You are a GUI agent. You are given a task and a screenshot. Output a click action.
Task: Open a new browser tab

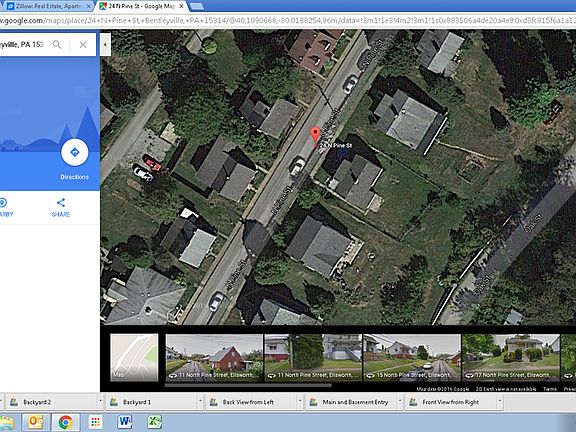(197, 6)
